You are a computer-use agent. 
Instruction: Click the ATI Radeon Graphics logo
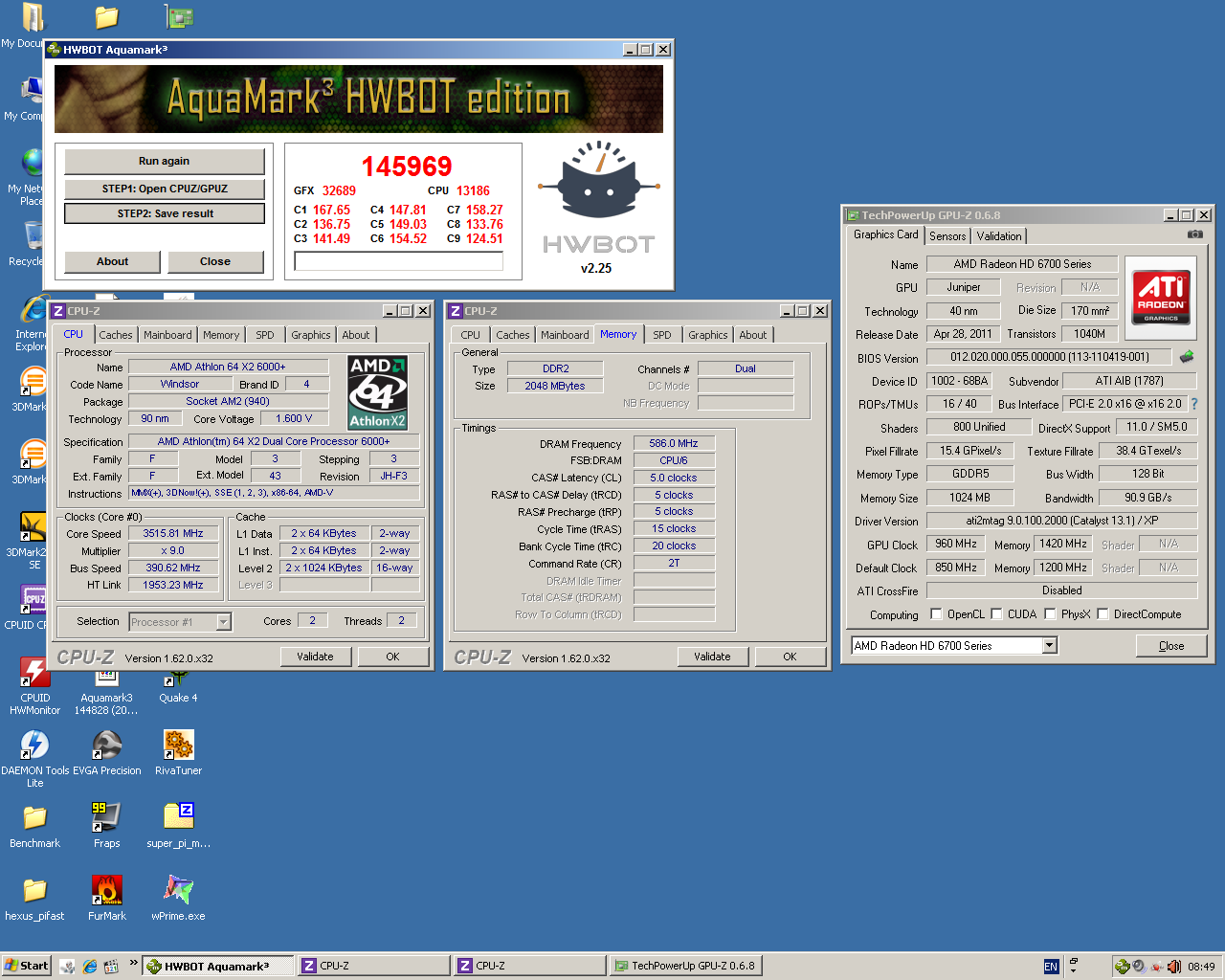pos(1161,297)
